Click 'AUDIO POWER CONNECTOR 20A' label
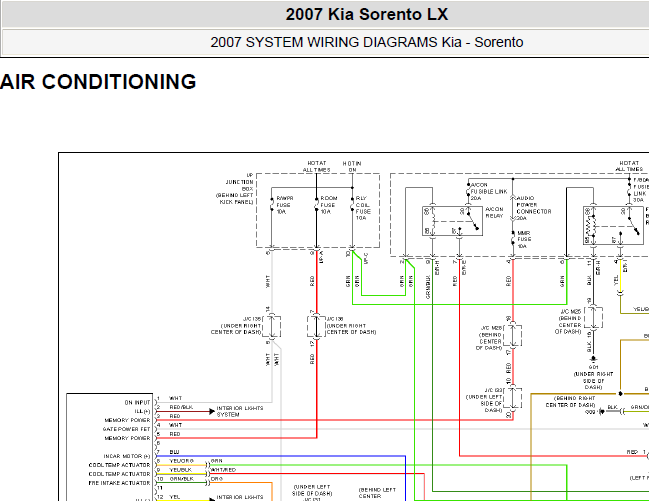 pyautogui.click(x=534, y=208)
